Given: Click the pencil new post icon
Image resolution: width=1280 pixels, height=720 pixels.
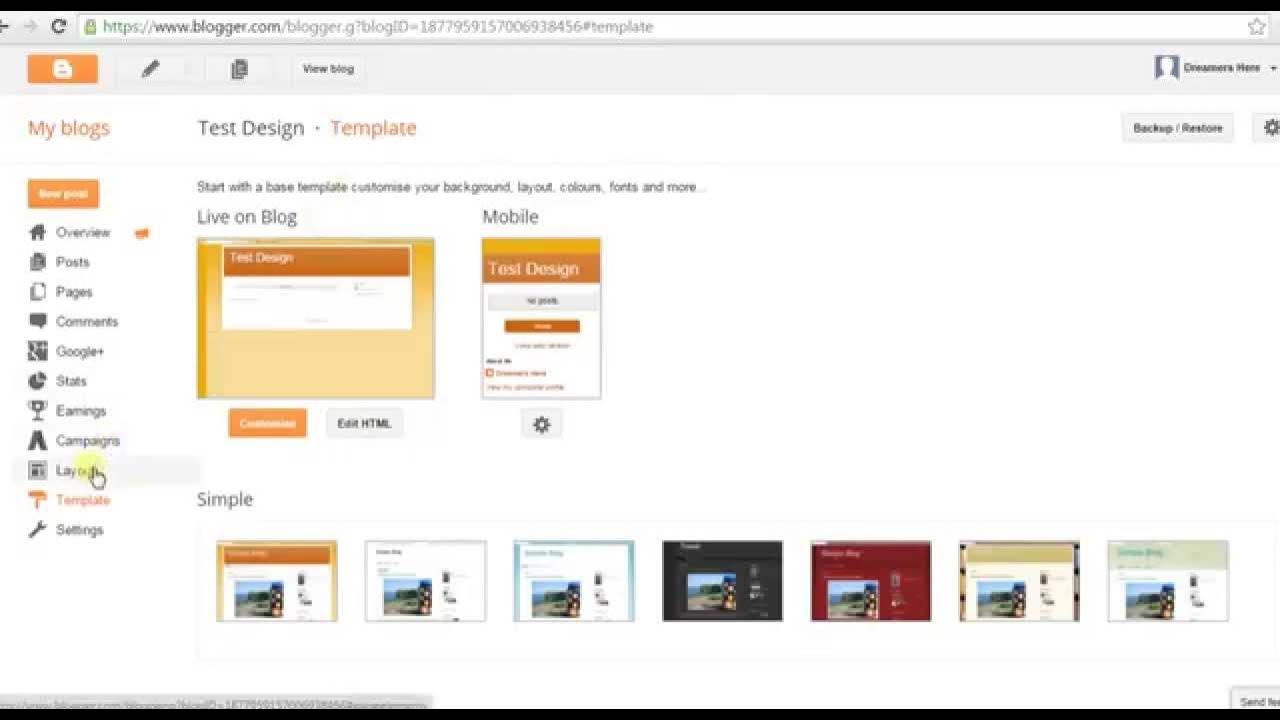Looking at the screenshot, I should click(150, 69).
